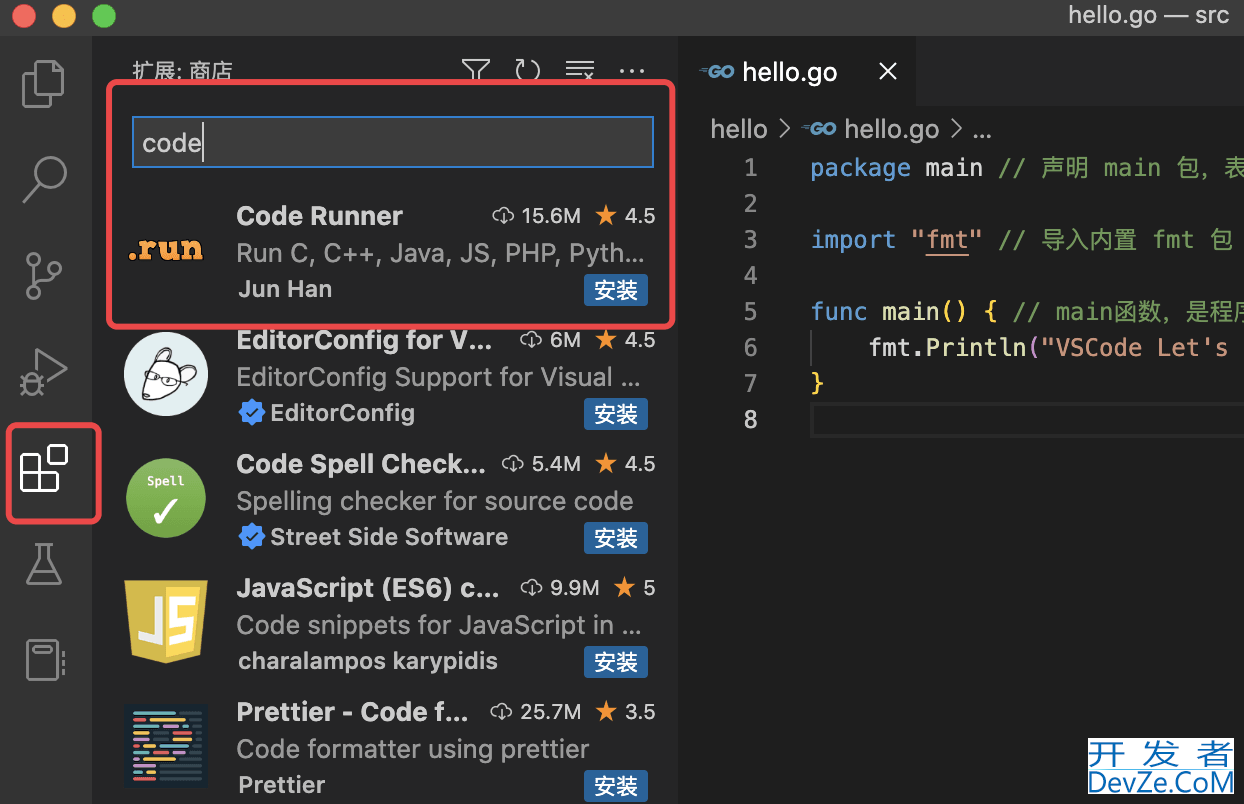
Task: Click the Code Runner .run logo
Action: [165, 250]
